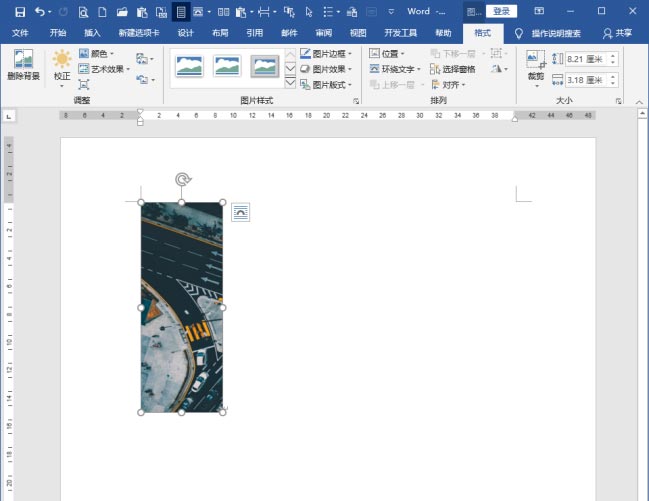649x501 pixels.
Task: Click the Share (共享) button
Action: click(618, 33)
